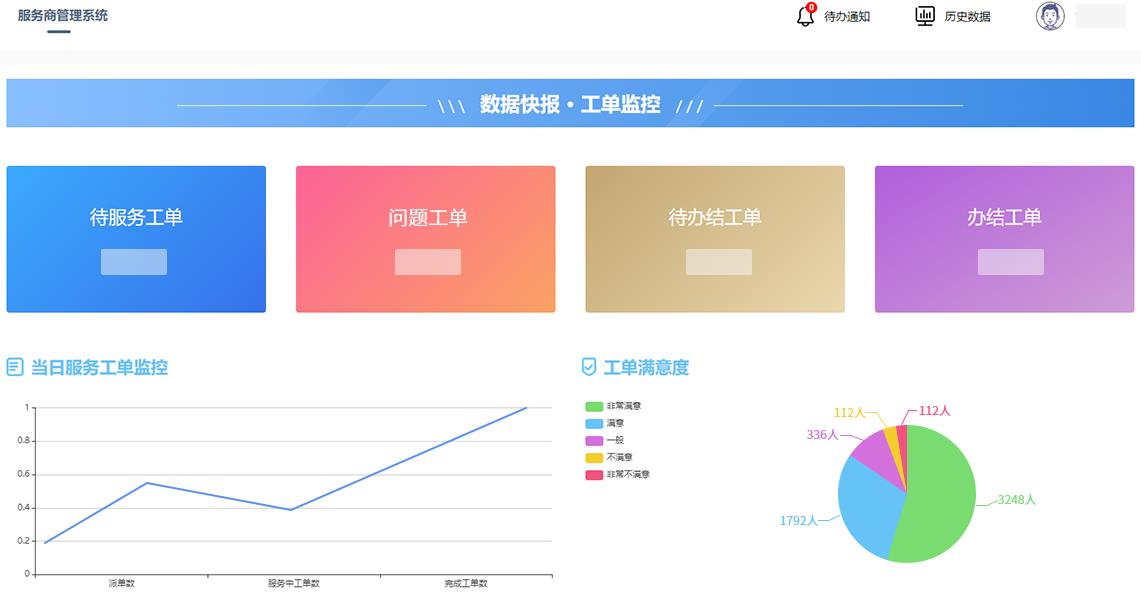The image size is (1141, 611).
Task: Click the red notification count badge on the bell
Action: coord(810,6)
